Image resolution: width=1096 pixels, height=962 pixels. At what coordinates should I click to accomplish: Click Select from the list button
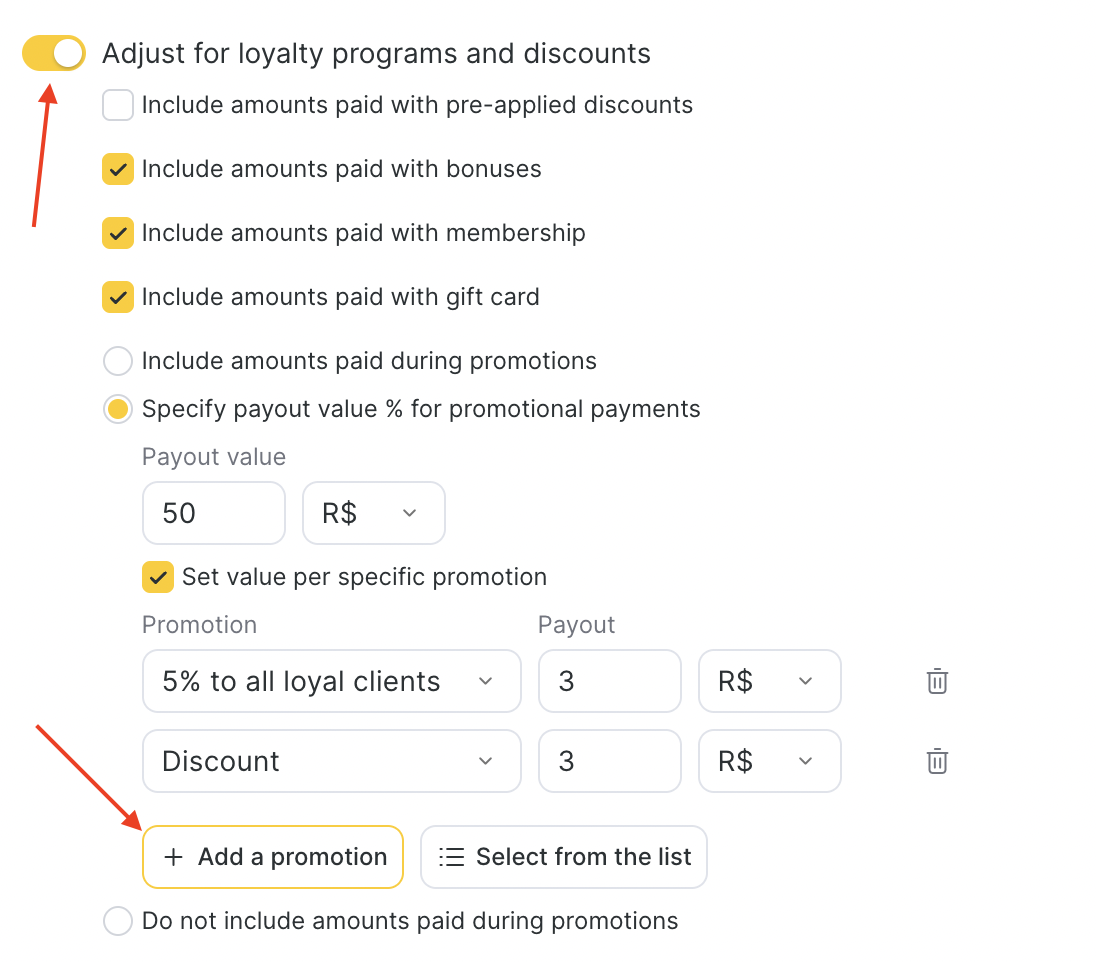point(563,856)
